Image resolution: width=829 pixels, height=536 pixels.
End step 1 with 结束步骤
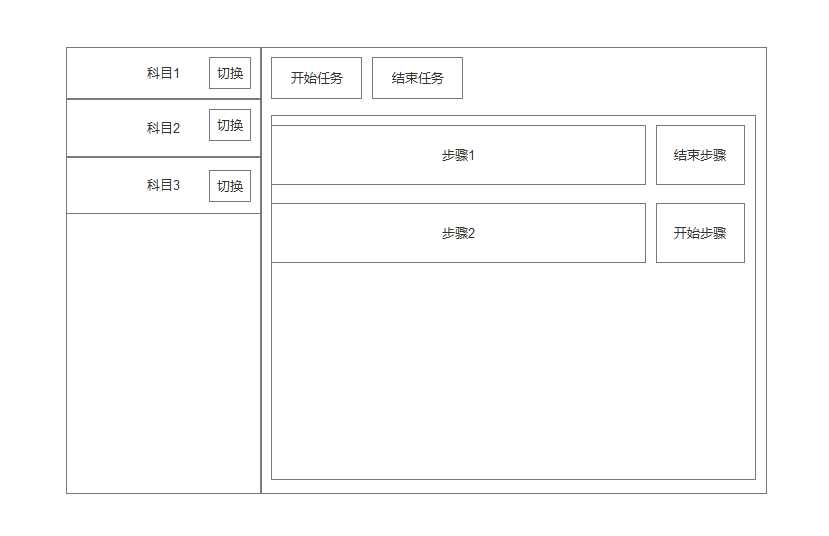(700, 155)
